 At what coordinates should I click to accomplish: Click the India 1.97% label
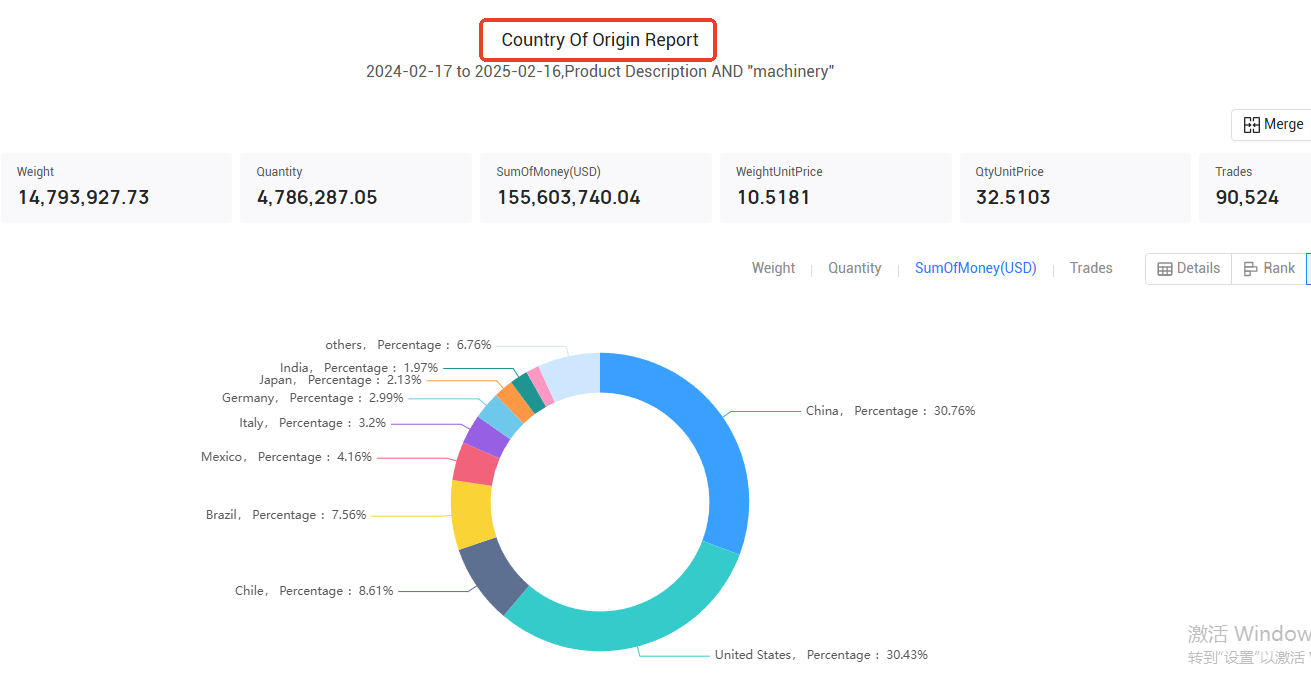(359, 368)
